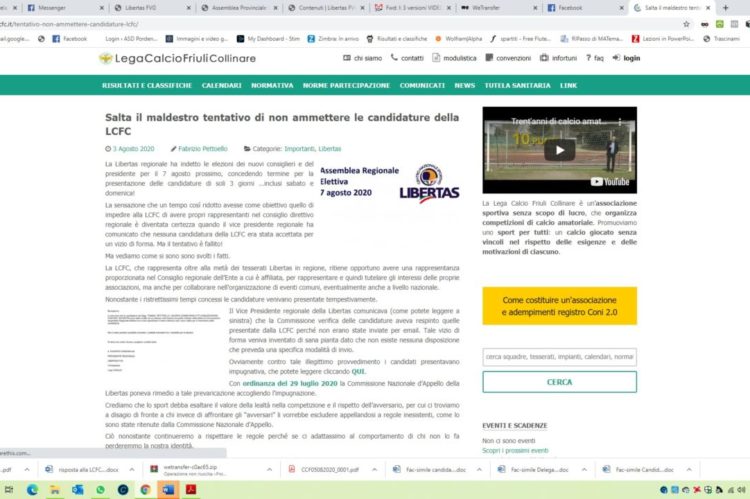Open the LINK menu item
The image size is (750, 499).
(x=568, y=85)
